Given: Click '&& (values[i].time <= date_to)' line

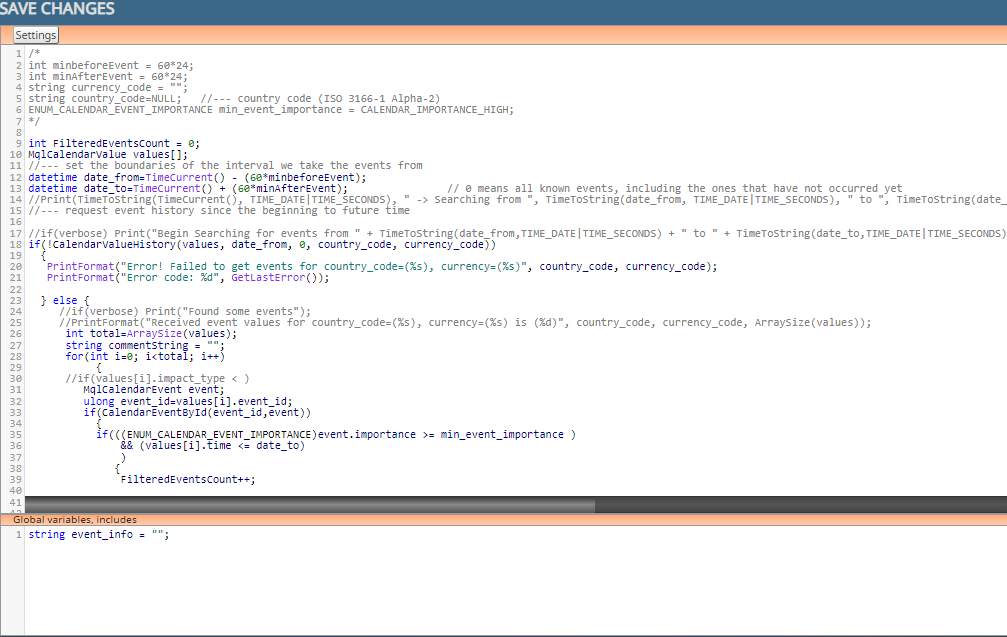Looking at the screenshot, I should pyautogui.click(x=213, y=445).
